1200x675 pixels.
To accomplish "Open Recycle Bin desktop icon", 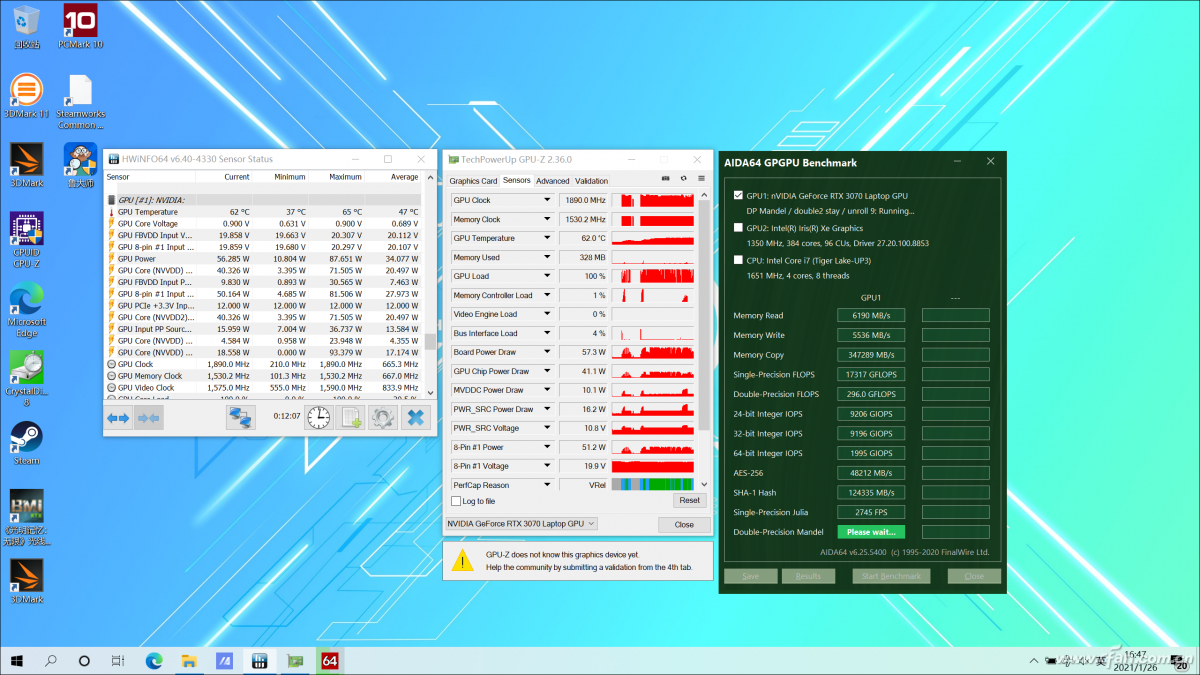I will tap(26, 27).
